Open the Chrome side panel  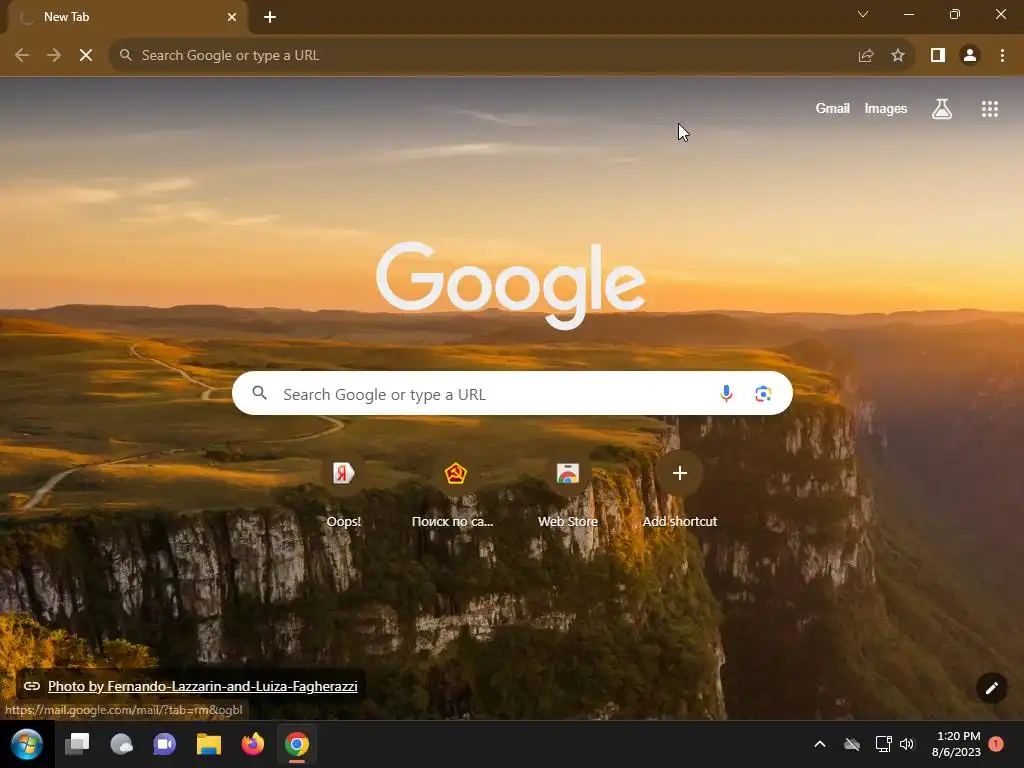click(938, 56)
